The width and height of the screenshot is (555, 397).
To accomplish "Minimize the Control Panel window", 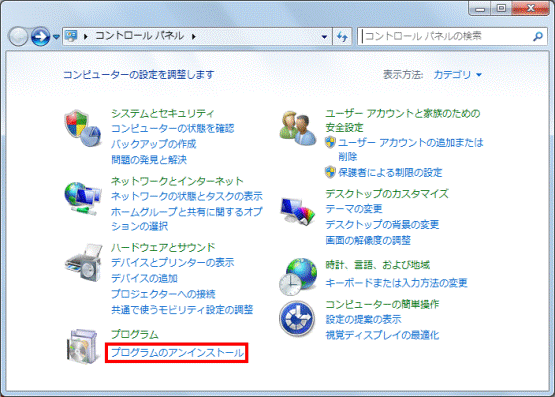I will pos(480,8).
